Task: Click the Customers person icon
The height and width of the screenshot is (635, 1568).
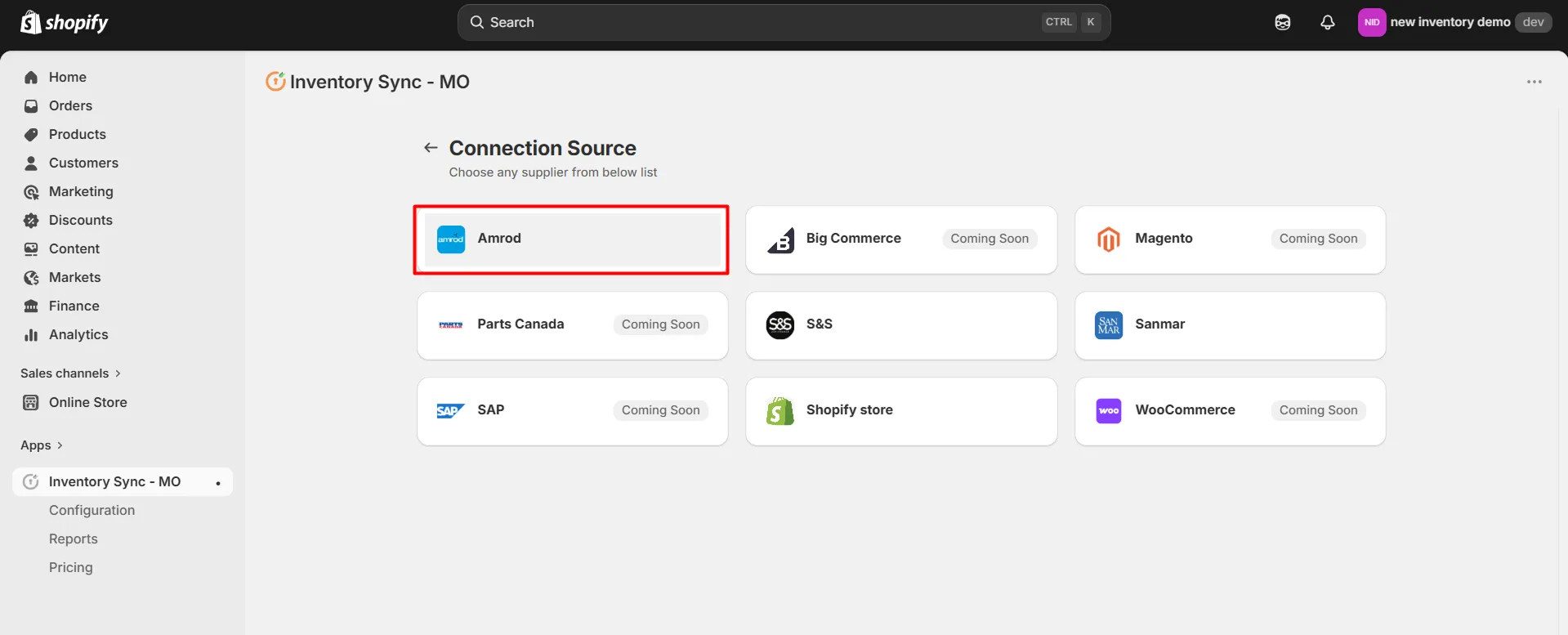Action: click(31, 163)
